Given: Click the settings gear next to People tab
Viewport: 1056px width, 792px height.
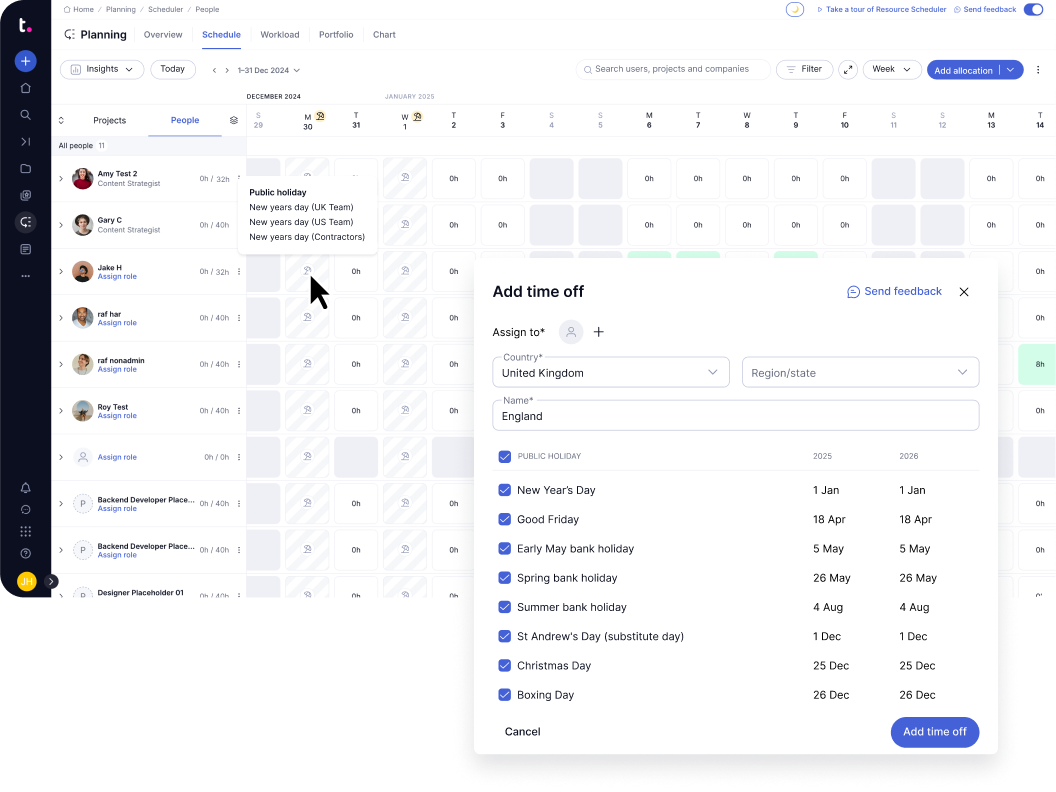Looking at the screenshot, I should pyautogui.click(x=233, y=120).
